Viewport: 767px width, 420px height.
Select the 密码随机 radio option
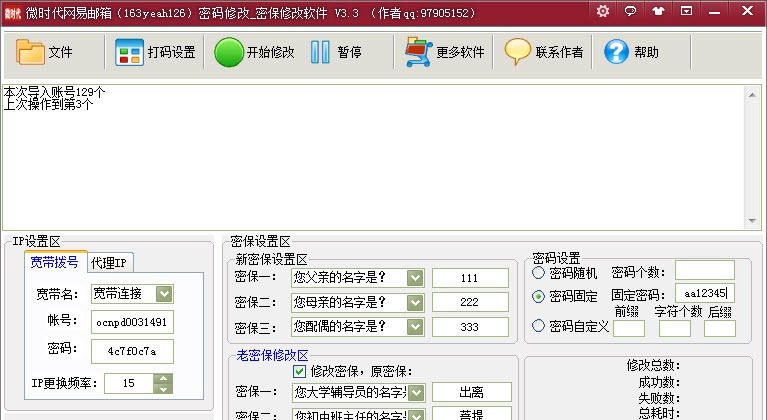[x=538, y=272]
